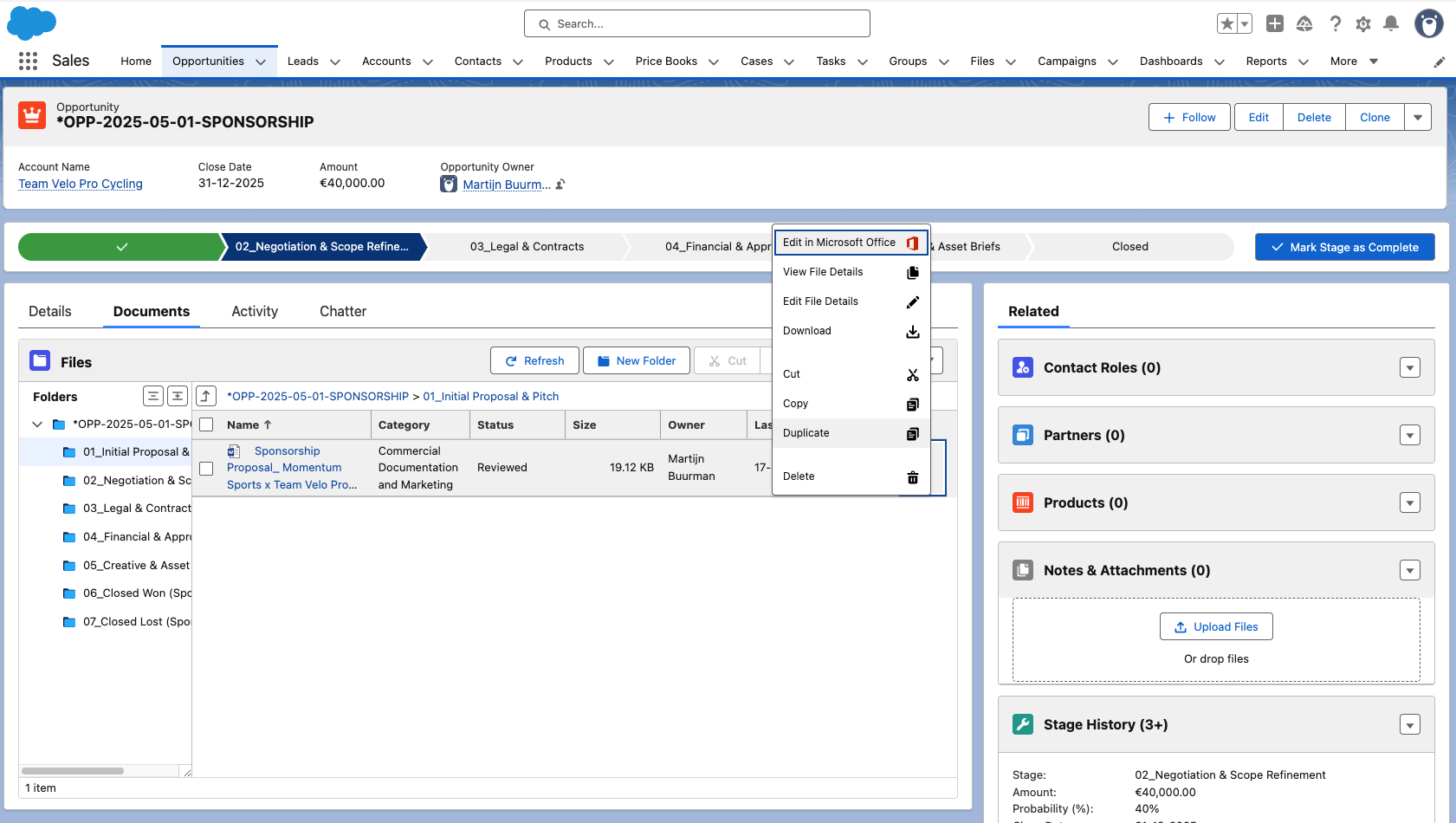Viewport: 1456px width, 823px height.
Task: Collapse the OPP-2025-05-01-SPONSORSHIP folder tree
Action: click(x=37, y=424)
